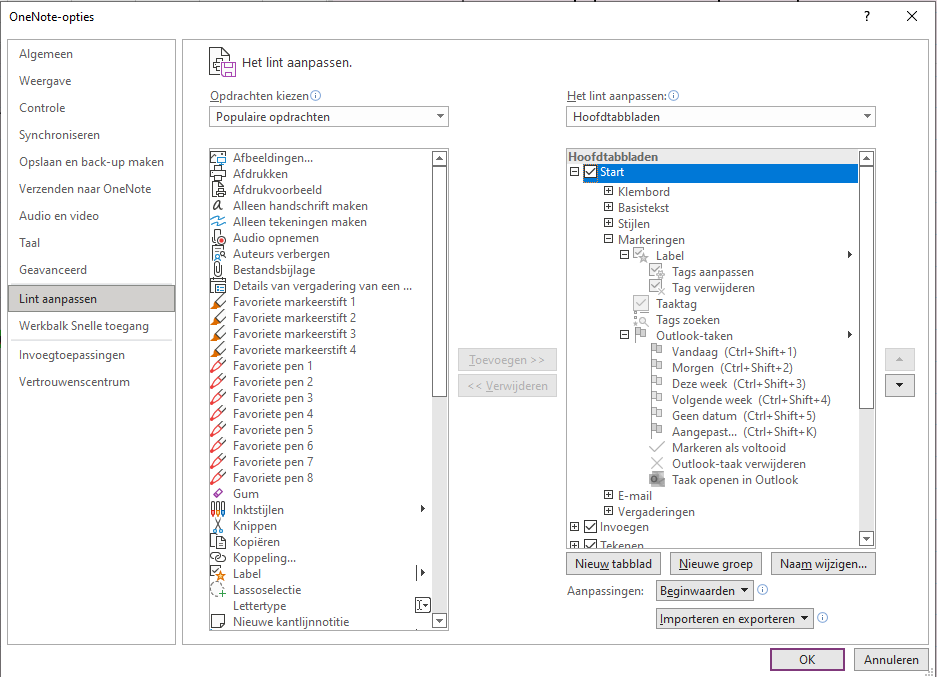Go to Opslaan en back-up maken
Viewport: 937px width, 677px height.
pyautogui.click(x=91, y=162)
